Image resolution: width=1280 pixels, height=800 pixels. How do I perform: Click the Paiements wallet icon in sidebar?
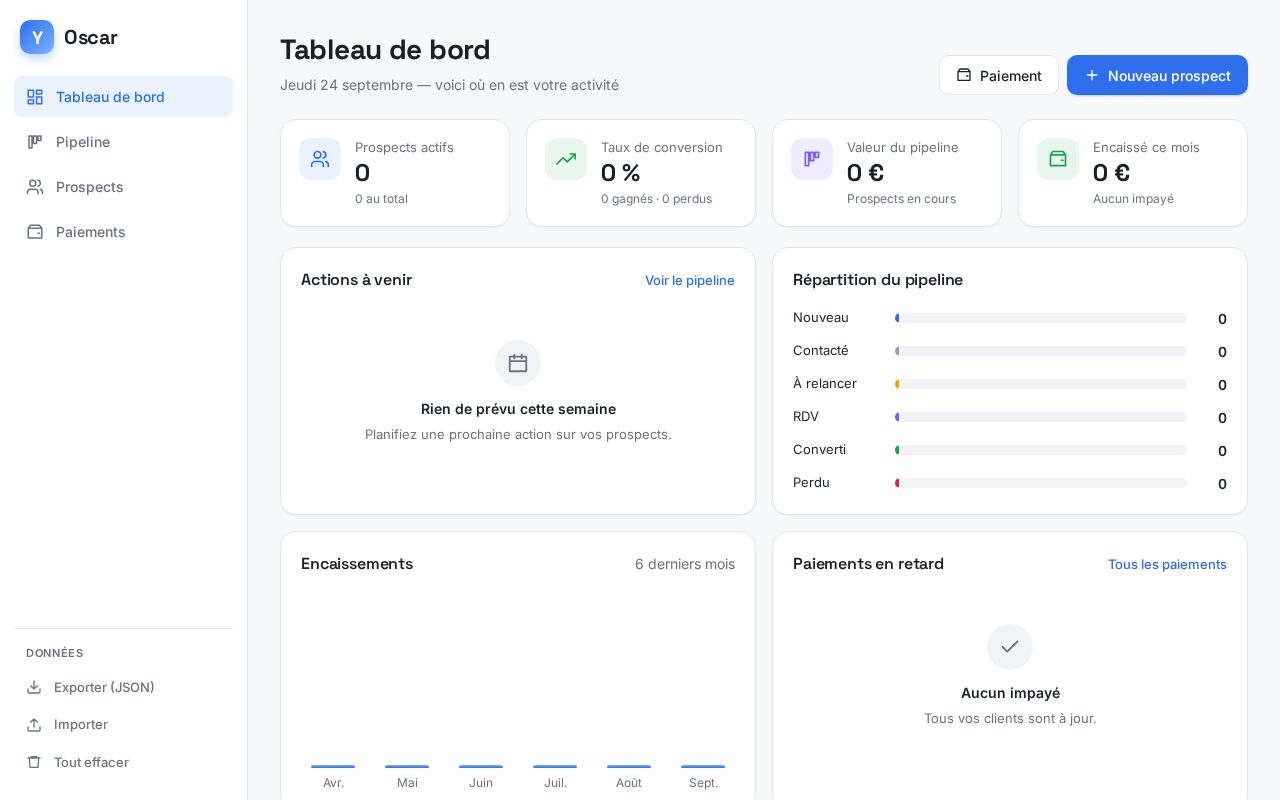35,232
